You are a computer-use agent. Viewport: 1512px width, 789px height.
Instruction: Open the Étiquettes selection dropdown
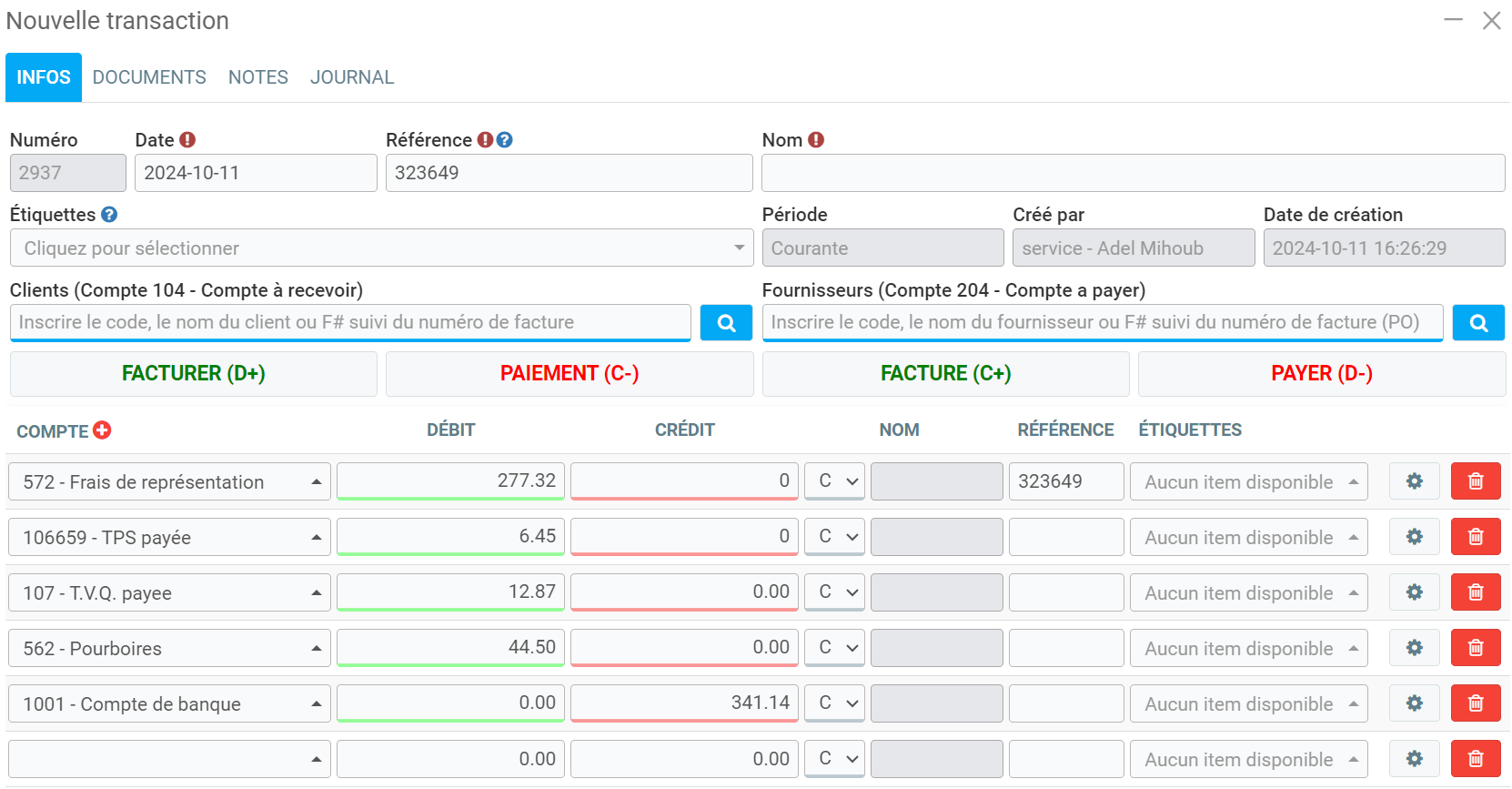[x=381, y=248]
